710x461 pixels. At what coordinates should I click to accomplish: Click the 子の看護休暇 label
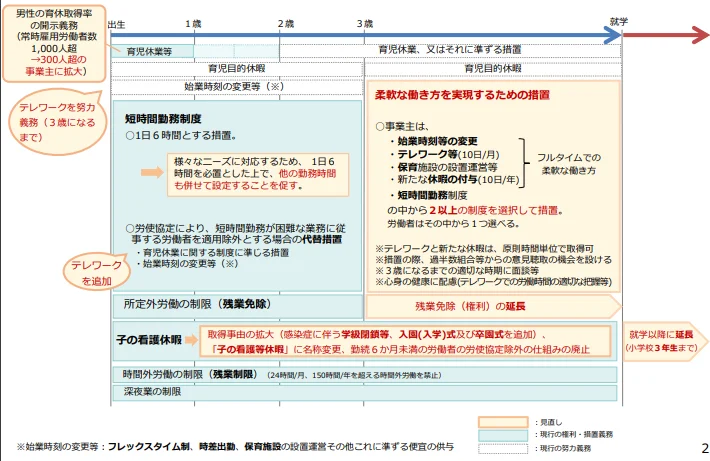click(157, 340)
